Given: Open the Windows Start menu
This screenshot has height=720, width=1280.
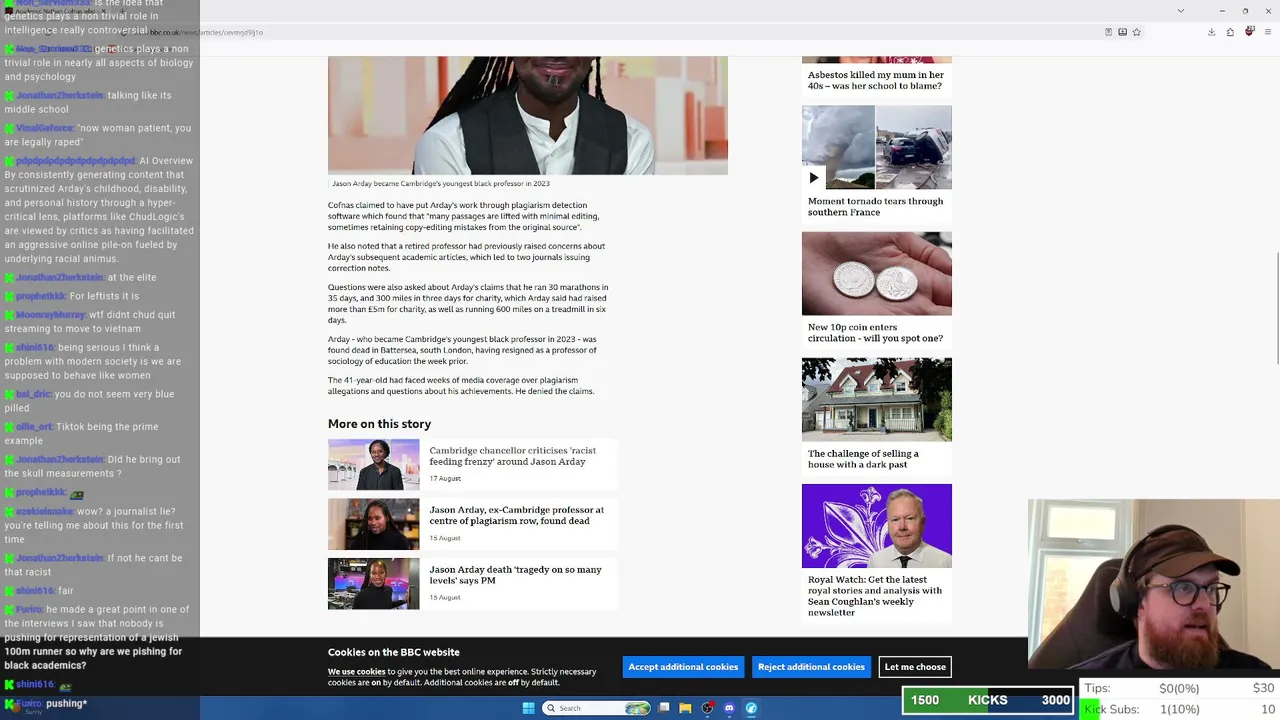Looking at the screenshot, I should (x=529, y=708).
